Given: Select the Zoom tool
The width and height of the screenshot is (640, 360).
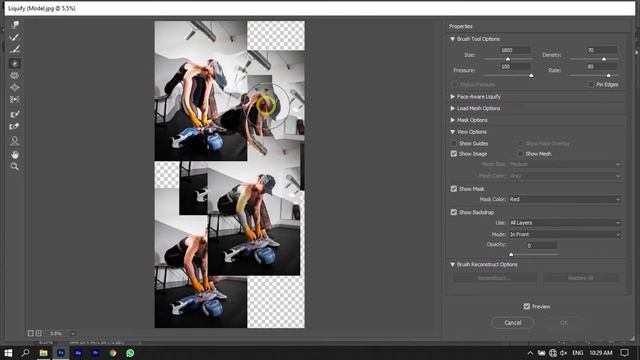Looking at the screenshot, I should click(15, 167).
